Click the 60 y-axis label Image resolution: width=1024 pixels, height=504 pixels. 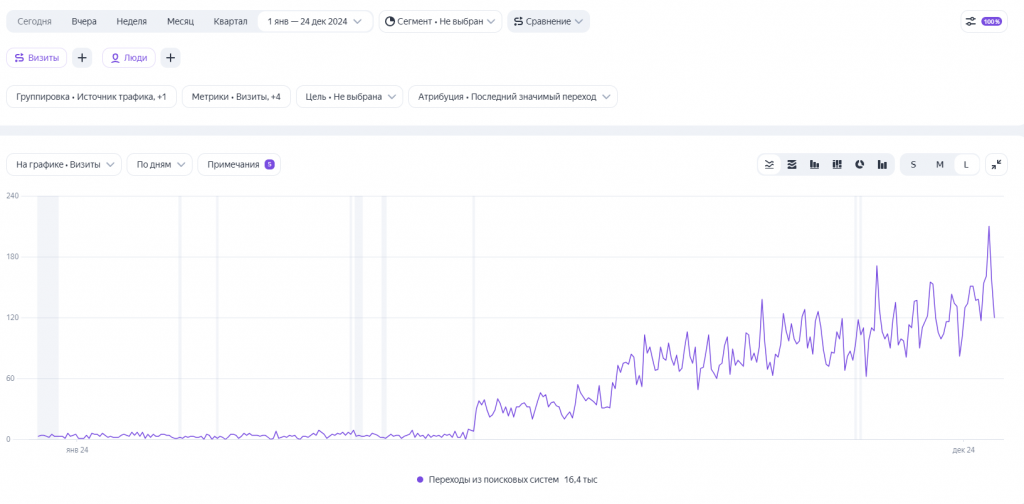click(10, 379)
